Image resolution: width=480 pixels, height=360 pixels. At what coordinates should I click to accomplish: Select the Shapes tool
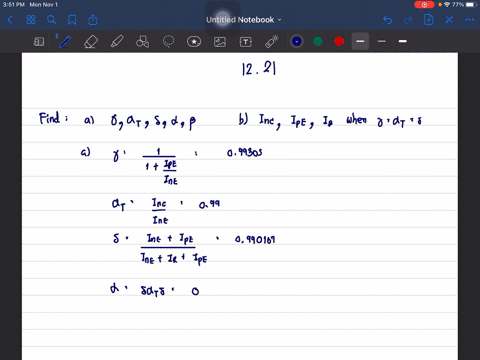(142, 42)
